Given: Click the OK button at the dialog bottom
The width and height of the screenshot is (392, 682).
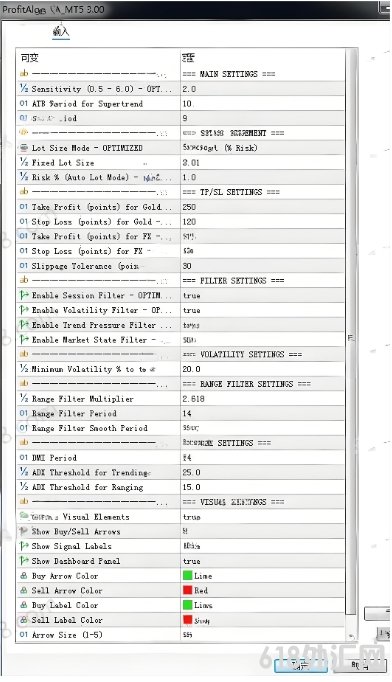Looking at the screenshot, I should click(x=301, y=665).
